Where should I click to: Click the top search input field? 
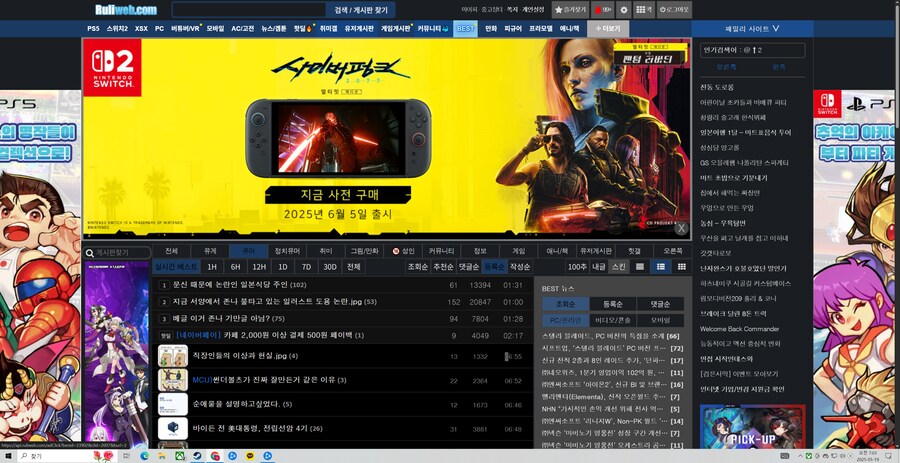pos(249,10)
